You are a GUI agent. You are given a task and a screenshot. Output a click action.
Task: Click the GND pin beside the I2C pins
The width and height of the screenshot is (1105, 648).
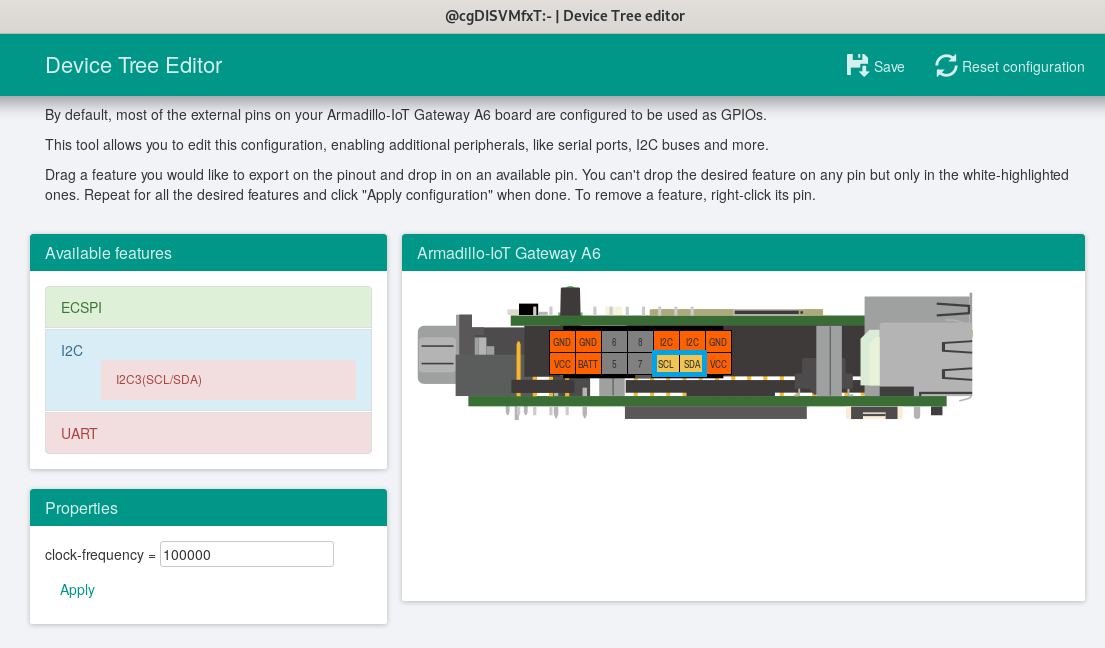[x=718, y=342]
